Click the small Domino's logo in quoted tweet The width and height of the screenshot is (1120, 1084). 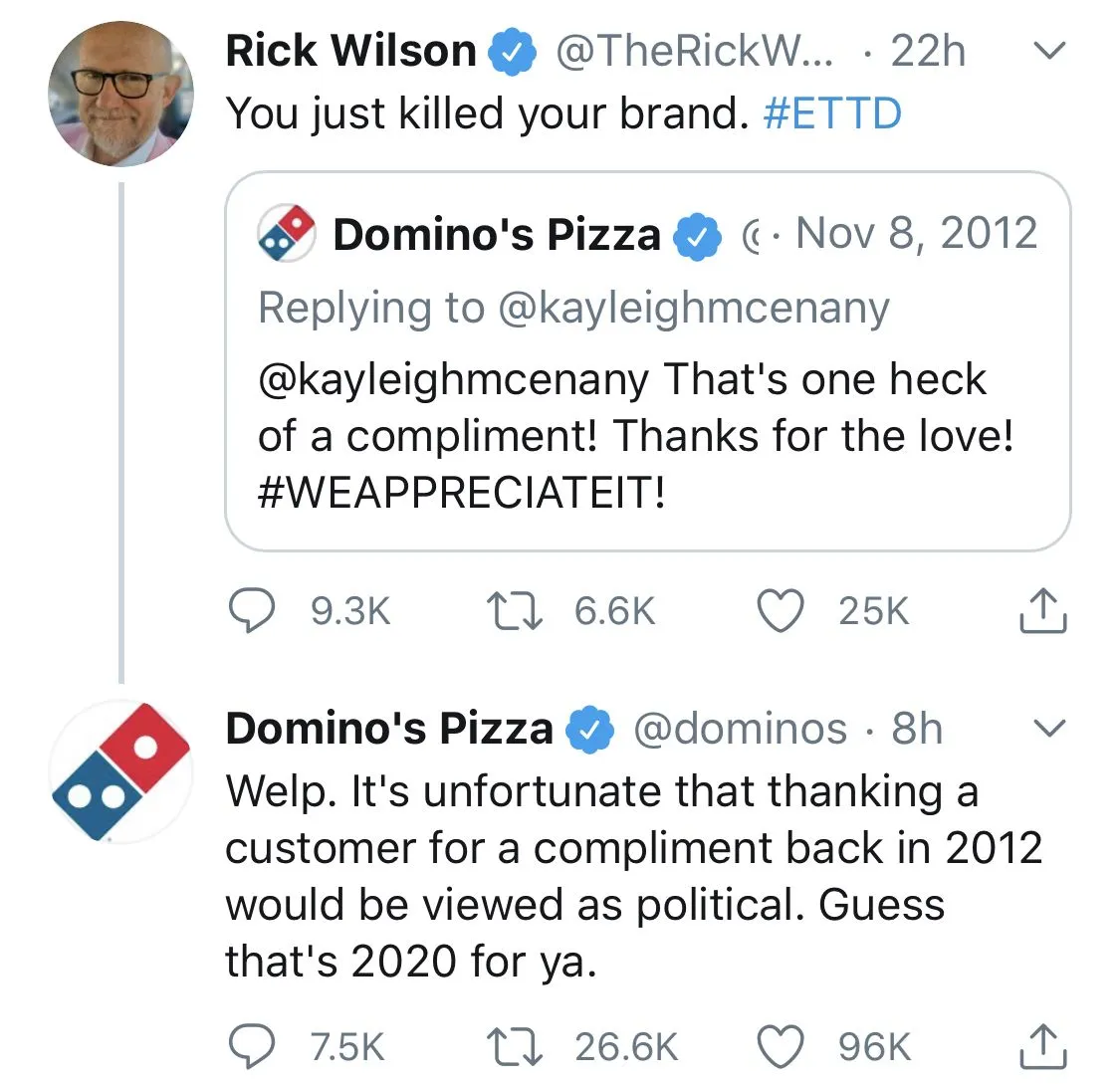[x=287, y=235]
